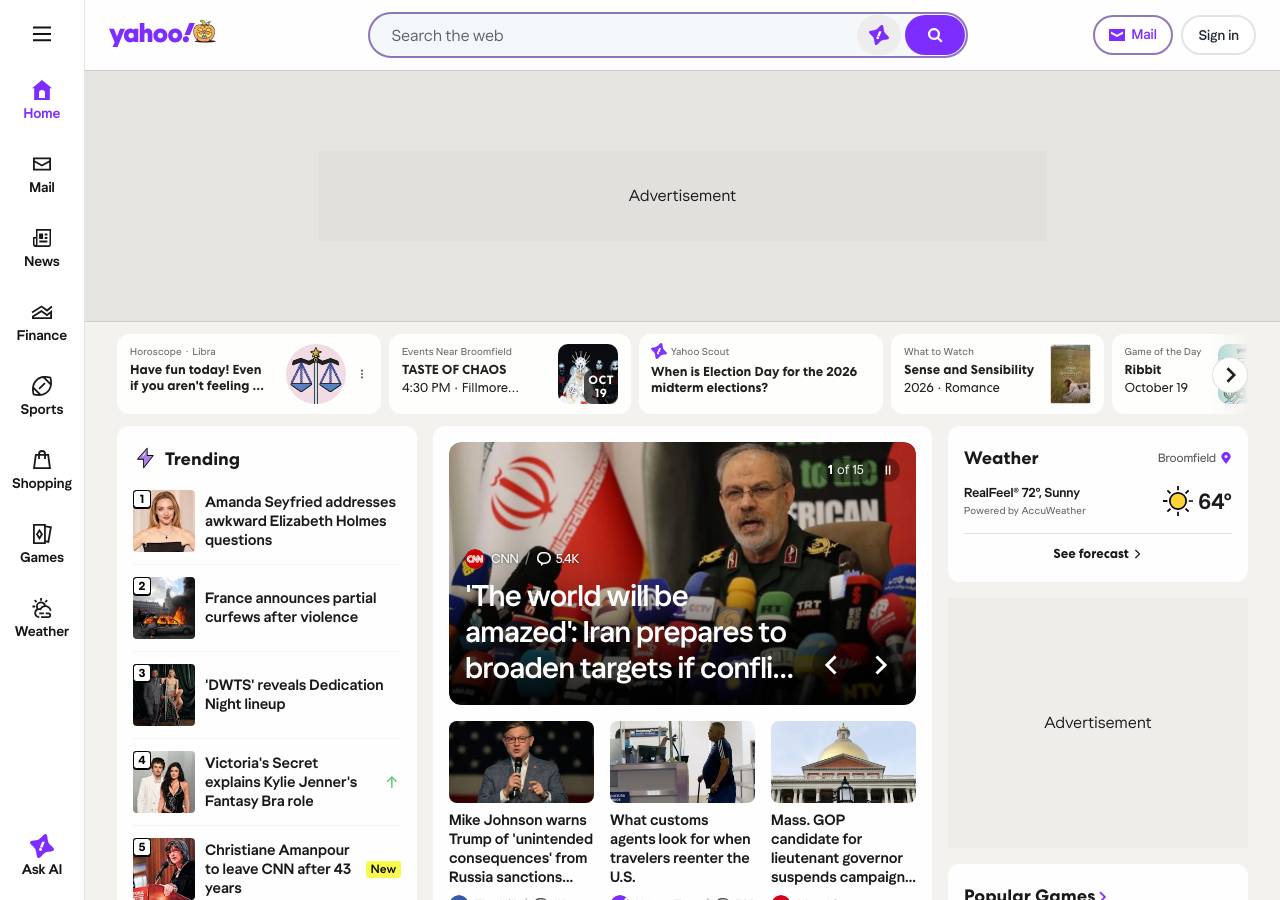
Task: Open the France partial curfews trending story
Action: [266, 608]
